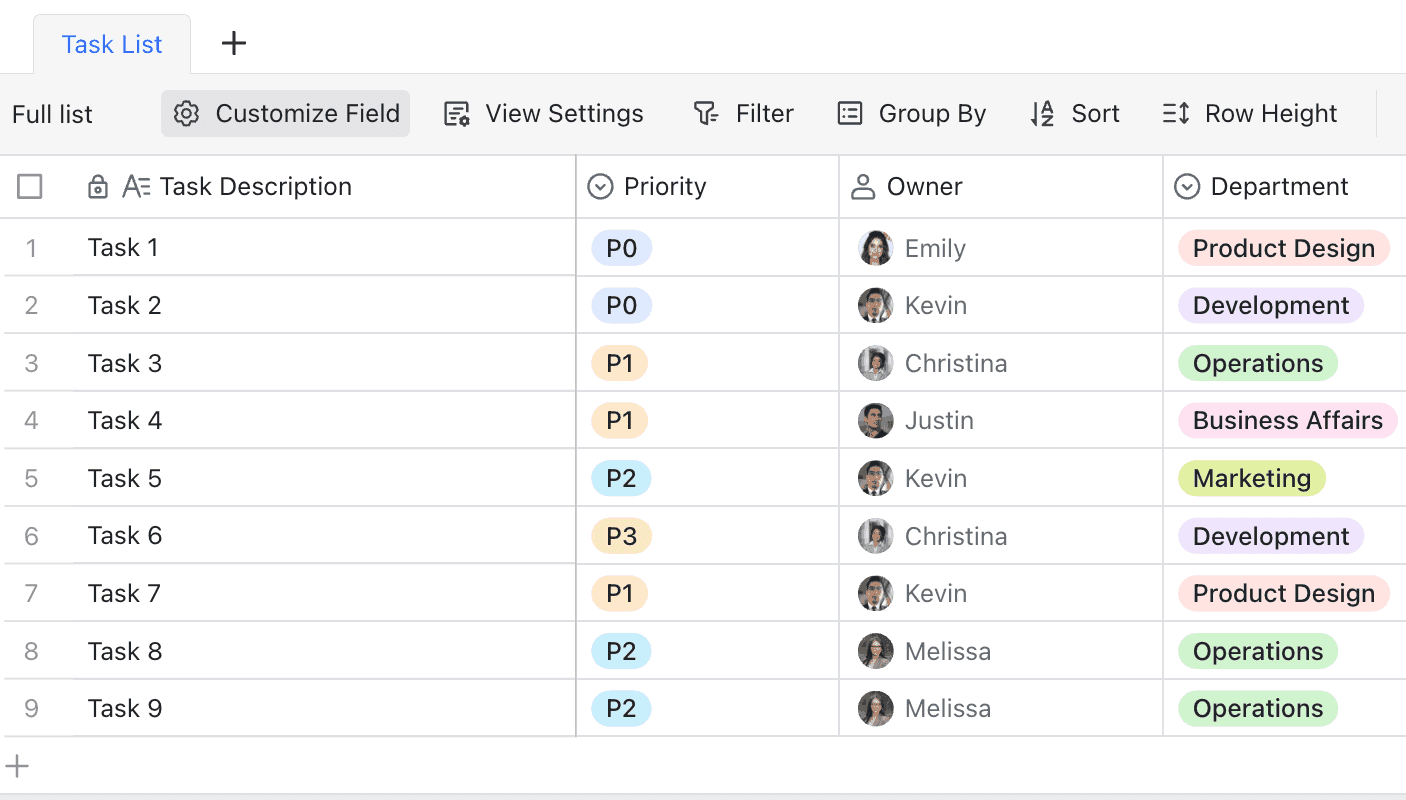Click the Sort A-Z icon
The height and width of the screenshot is (800, 1406).
[1042, 114]
